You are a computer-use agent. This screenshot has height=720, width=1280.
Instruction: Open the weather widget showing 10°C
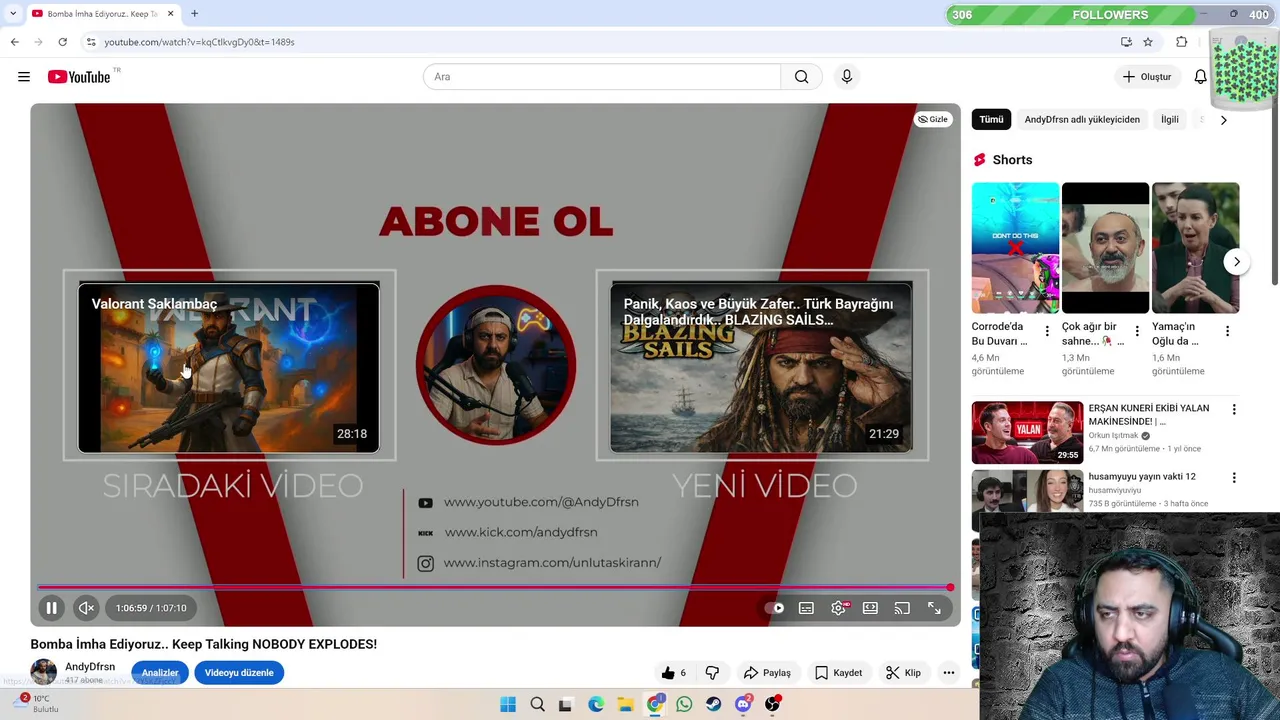click(34, 704)
